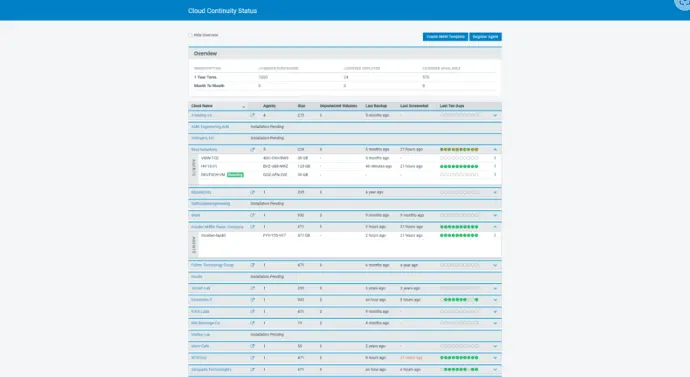Open the external link icon in Wem Cafe row

pyautogui.click(x=253, y=346)
